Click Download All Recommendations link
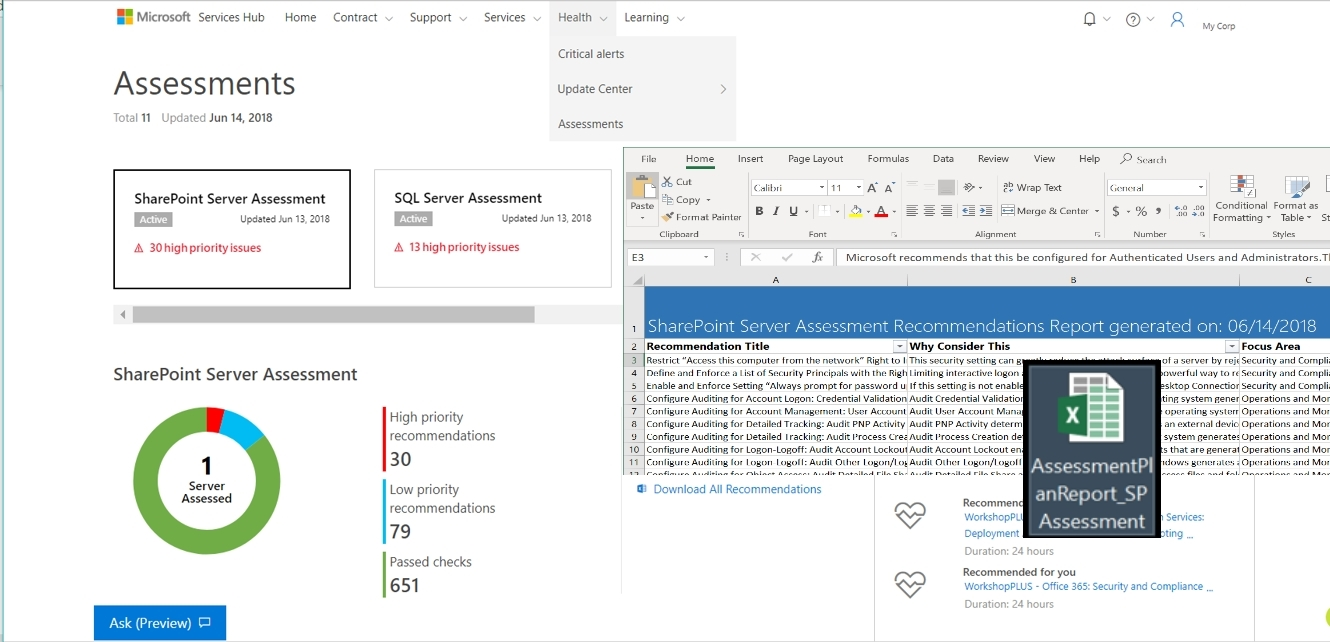This screenshot has width=1330, height=642. 737,489
